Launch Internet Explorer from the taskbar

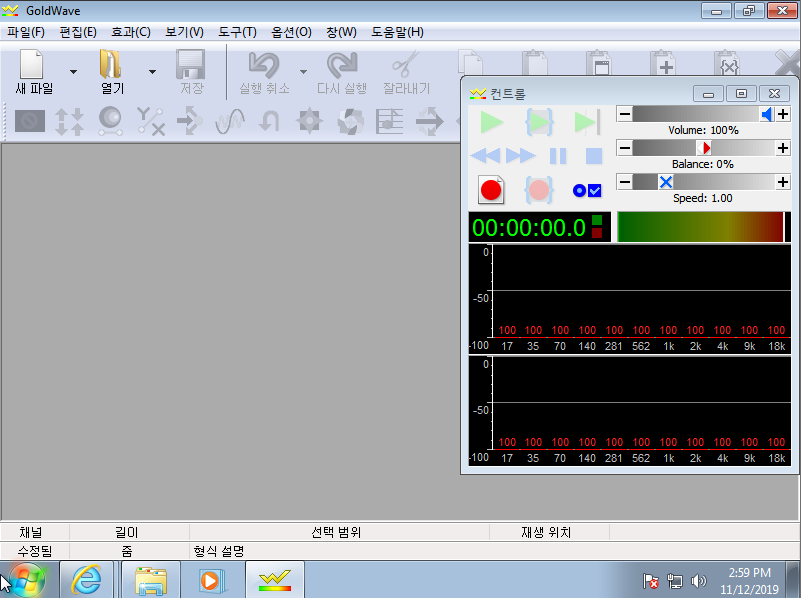[x=86, y=580]
